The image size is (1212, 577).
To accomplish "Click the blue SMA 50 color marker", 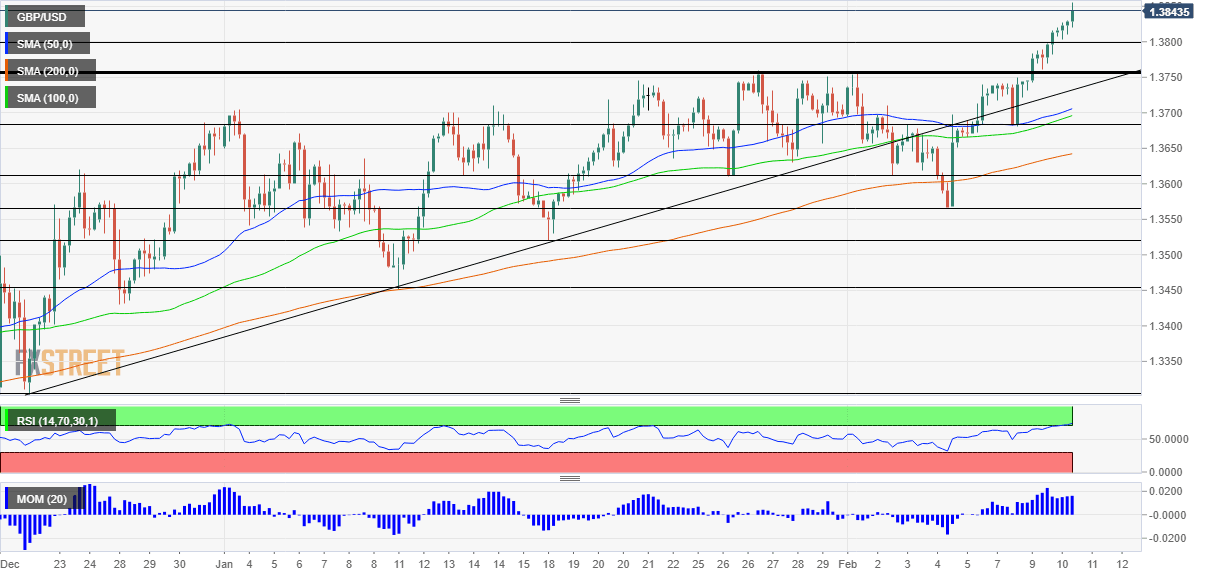I will click(x=7, y=44).
